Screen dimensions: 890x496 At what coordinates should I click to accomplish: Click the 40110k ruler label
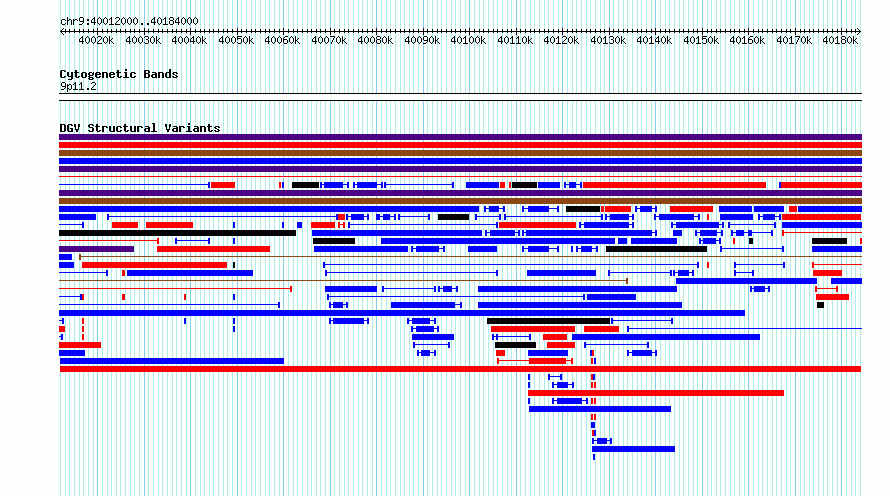[515, 40]
